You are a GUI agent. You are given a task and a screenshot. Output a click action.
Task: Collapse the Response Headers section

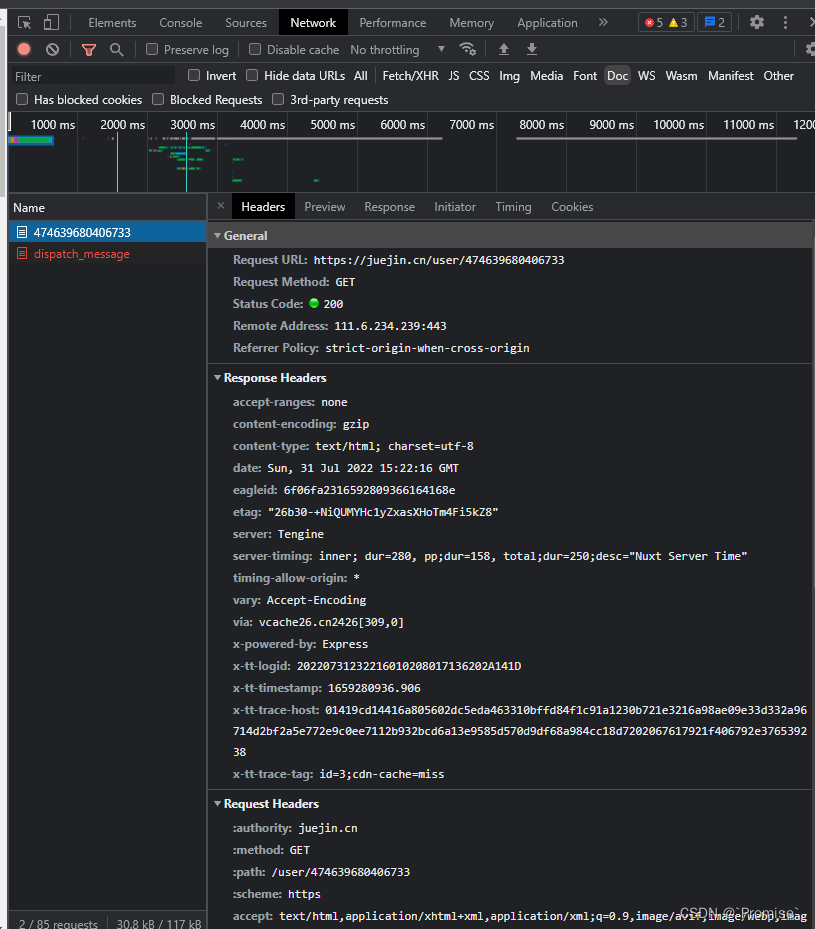pyautogui.click(x=217, y=378)
